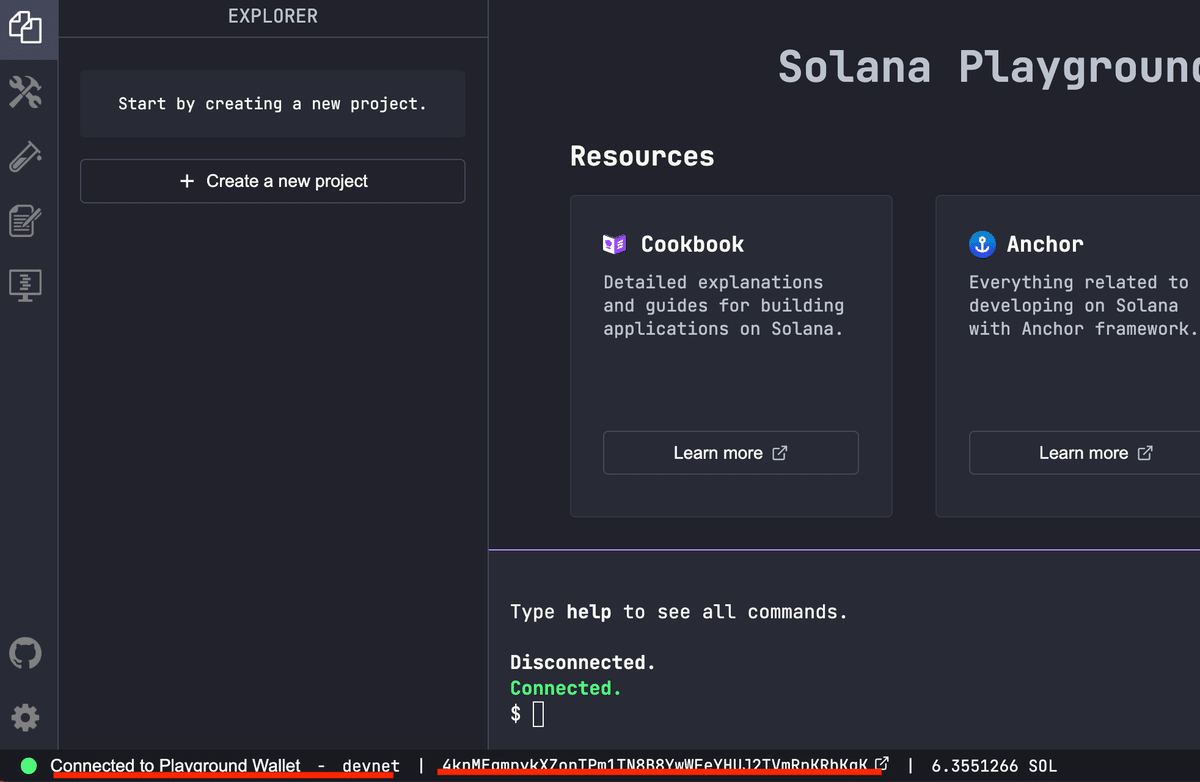Click the green 'Connected.' terminal line
1200x782 pixels.
pos(565,688)
